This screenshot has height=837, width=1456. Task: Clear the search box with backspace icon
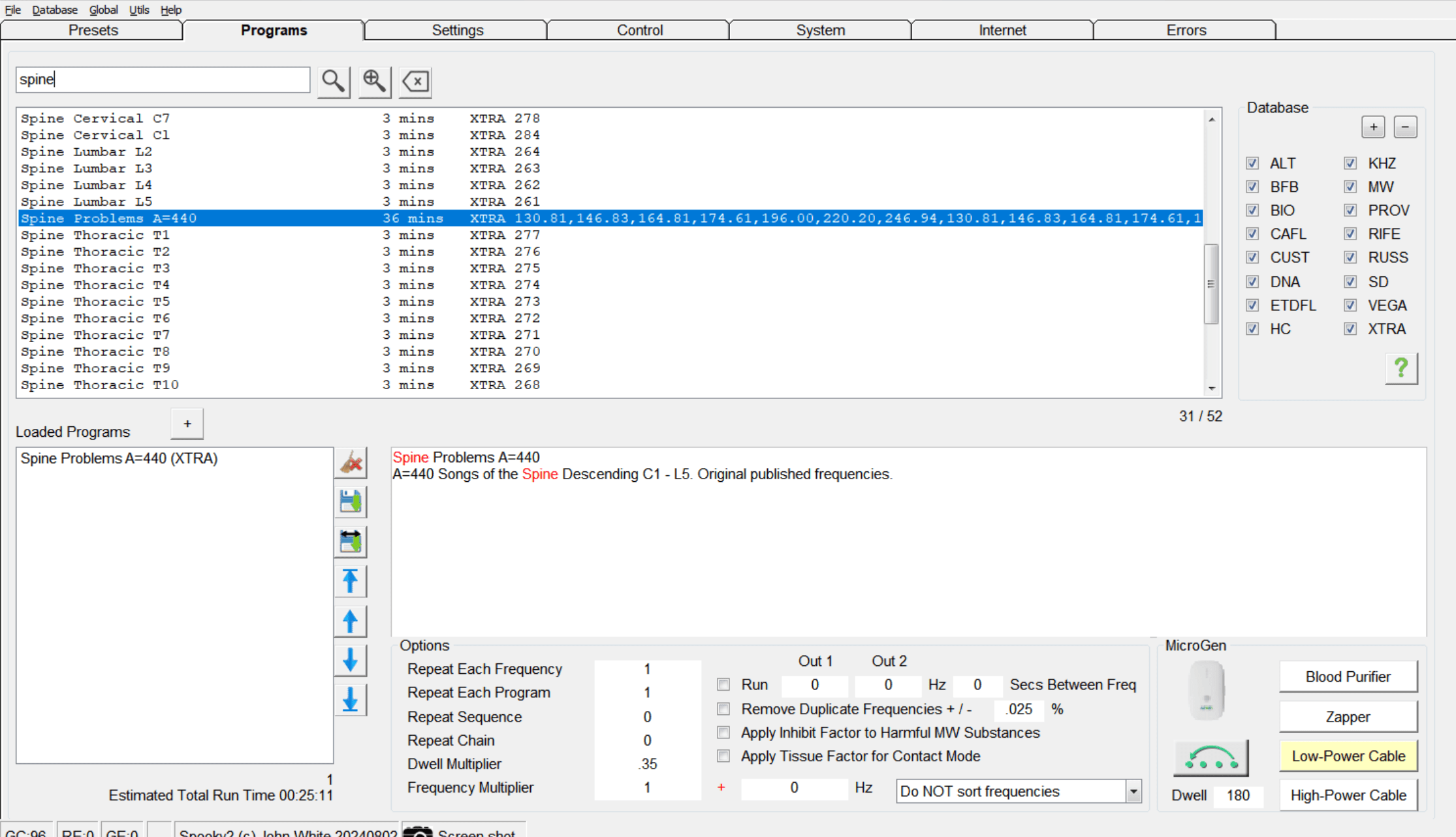(415, 82)
